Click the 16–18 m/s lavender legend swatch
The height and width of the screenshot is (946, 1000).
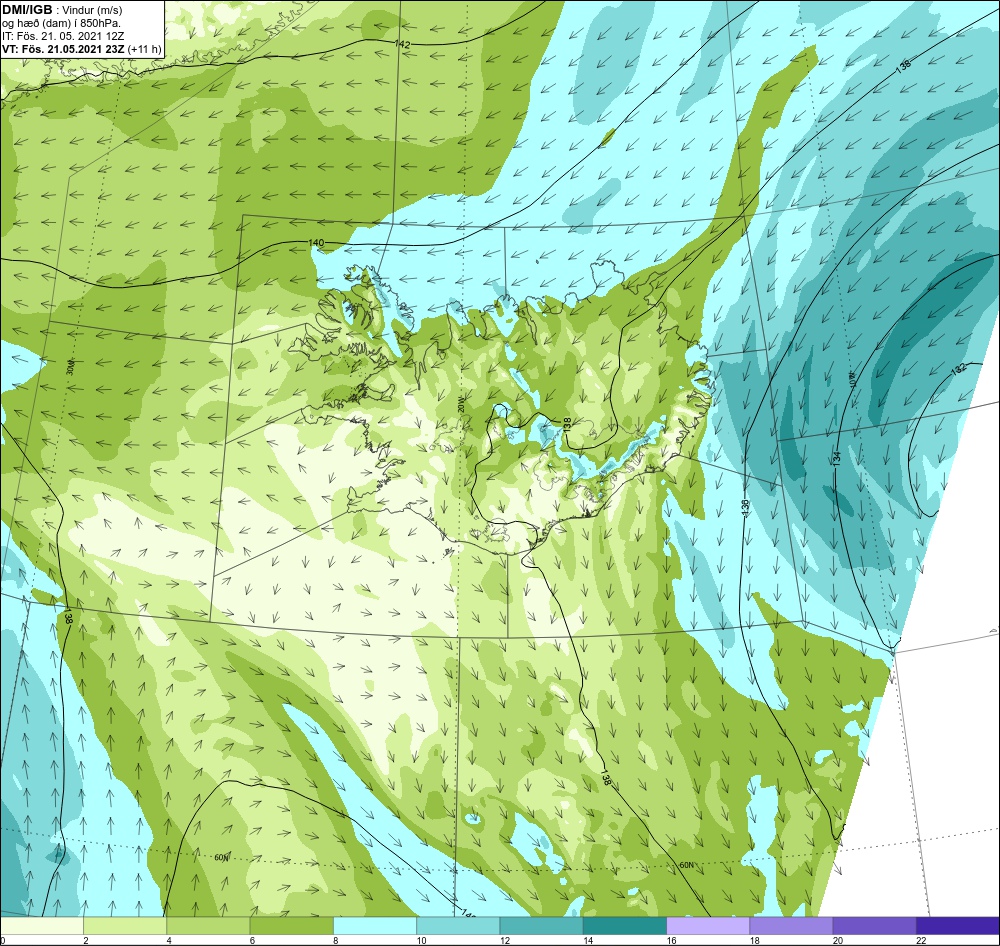click(708, 925)
